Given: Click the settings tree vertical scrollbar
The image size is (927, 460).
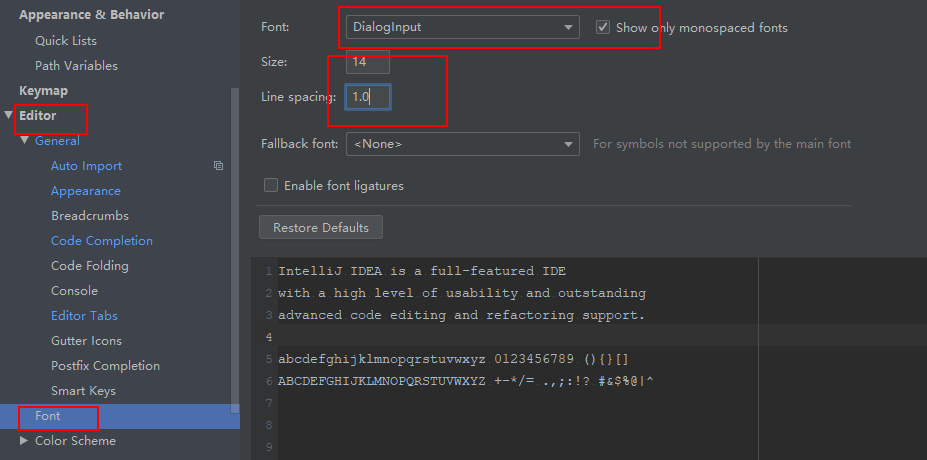Looking at the screenshot, I should click(x=235, y=250).
